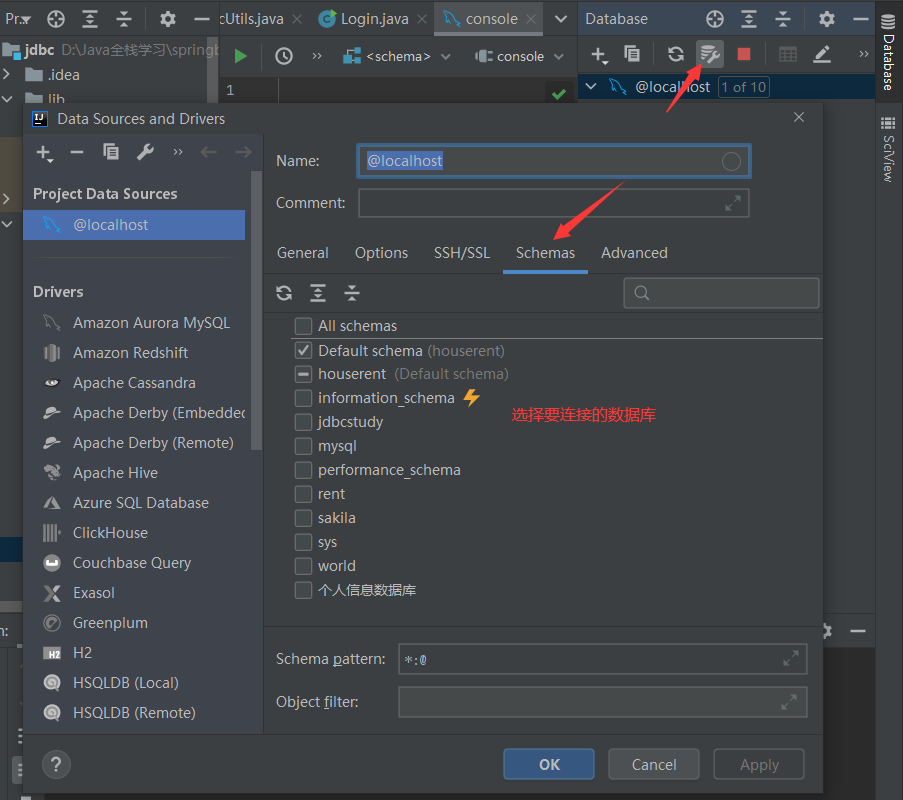The width and height of the screenshot is (903, 800).
Task: Duplicate data source in dialog toolbar
Action: (111, 152)
